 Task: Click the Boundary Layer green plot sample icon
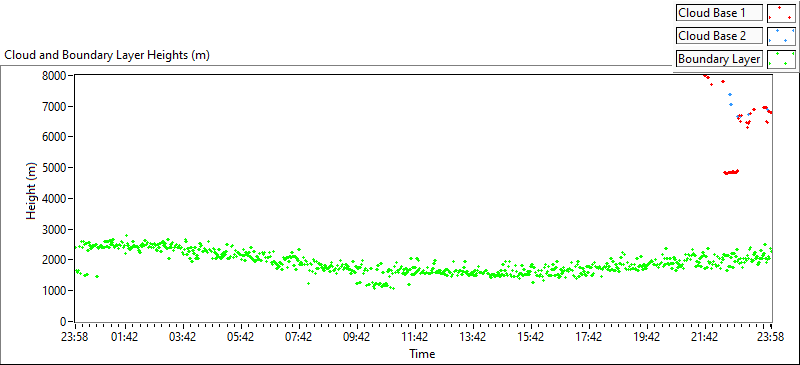(781, 59)
